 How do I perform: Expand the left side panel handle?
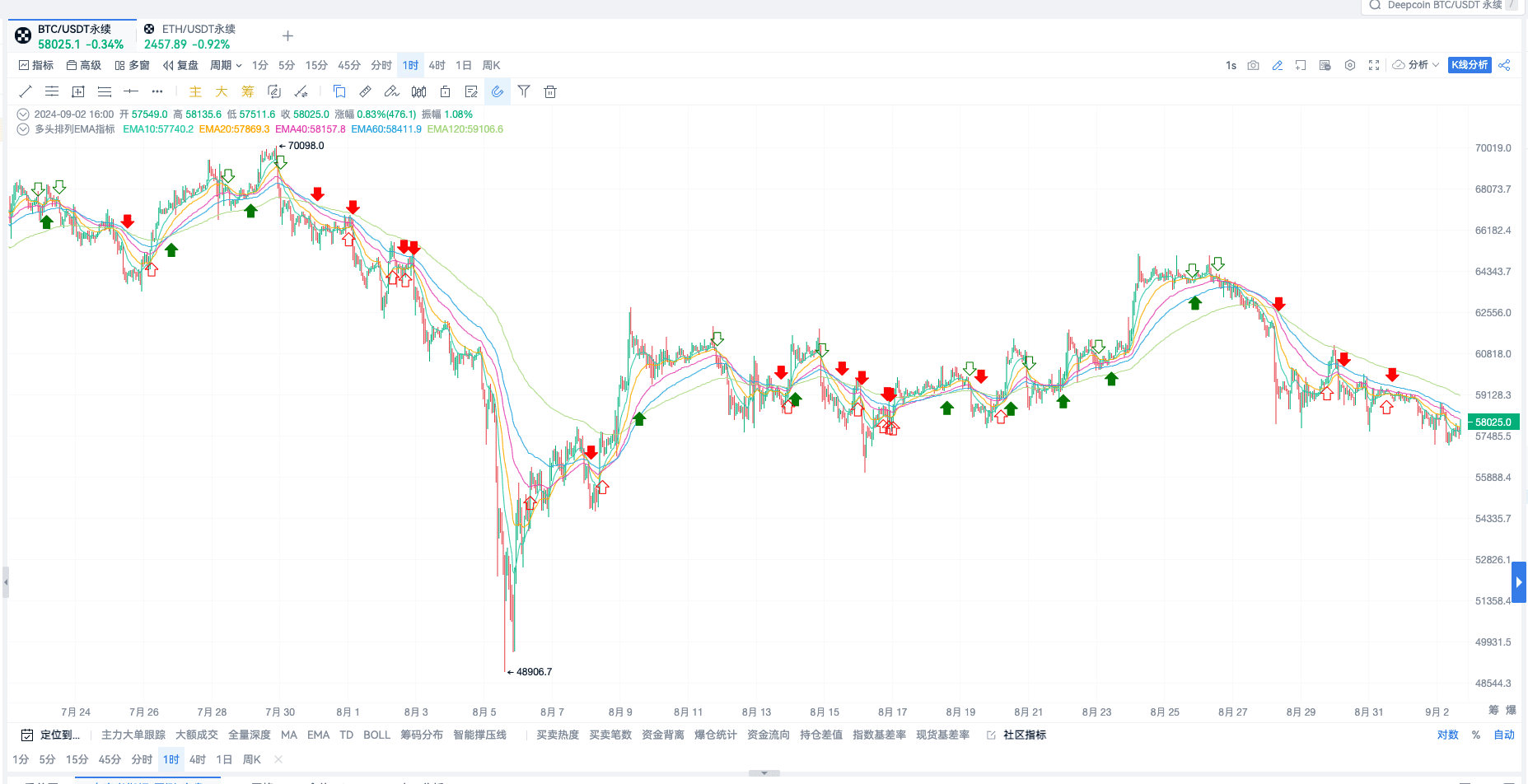click(6, 582)
